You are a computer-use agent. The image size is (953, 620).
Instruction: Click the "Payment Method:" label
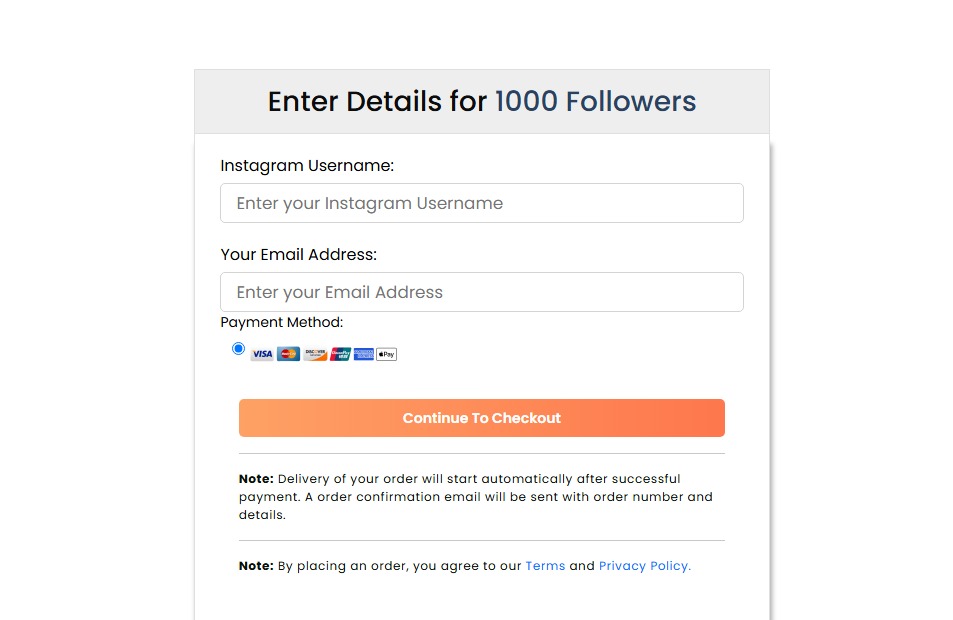(281, 323)
